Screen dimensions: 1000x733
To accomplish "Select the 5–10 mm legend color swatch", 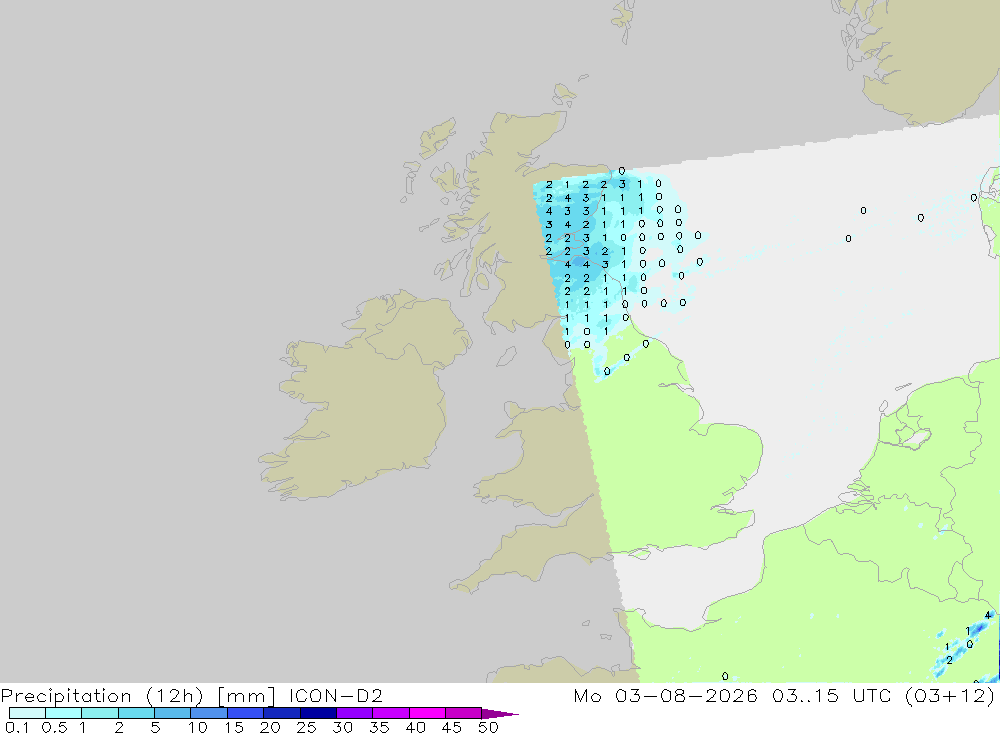I will (172, 713).
